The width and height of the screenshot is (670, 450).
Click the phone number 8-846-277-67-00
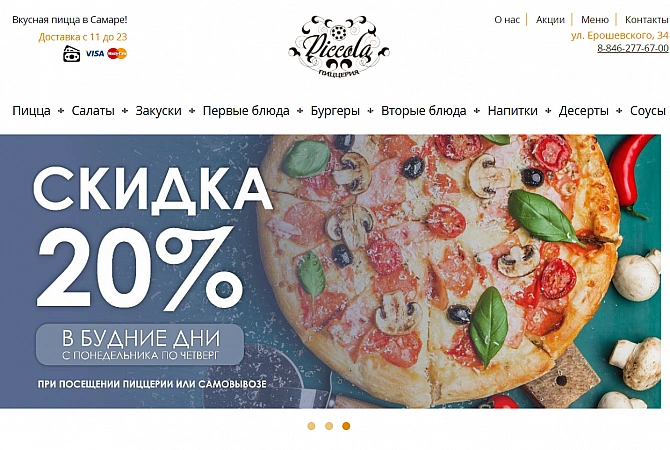pos(633,48)
